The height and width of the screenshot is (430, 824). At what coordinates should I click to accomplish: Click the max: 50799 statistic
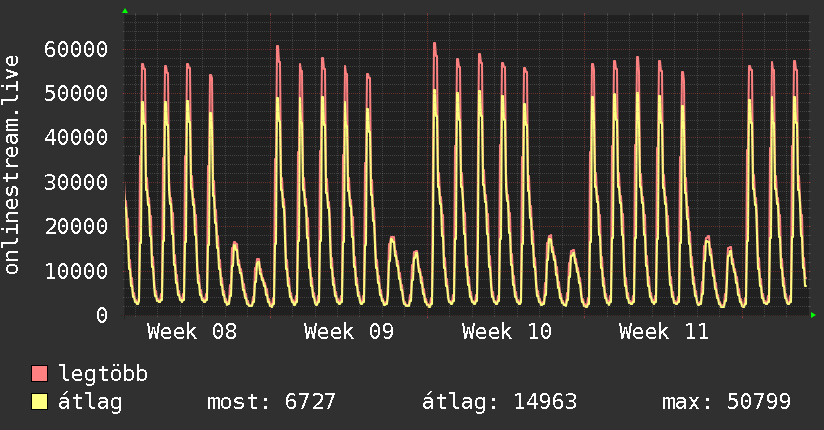pos(726,402)
